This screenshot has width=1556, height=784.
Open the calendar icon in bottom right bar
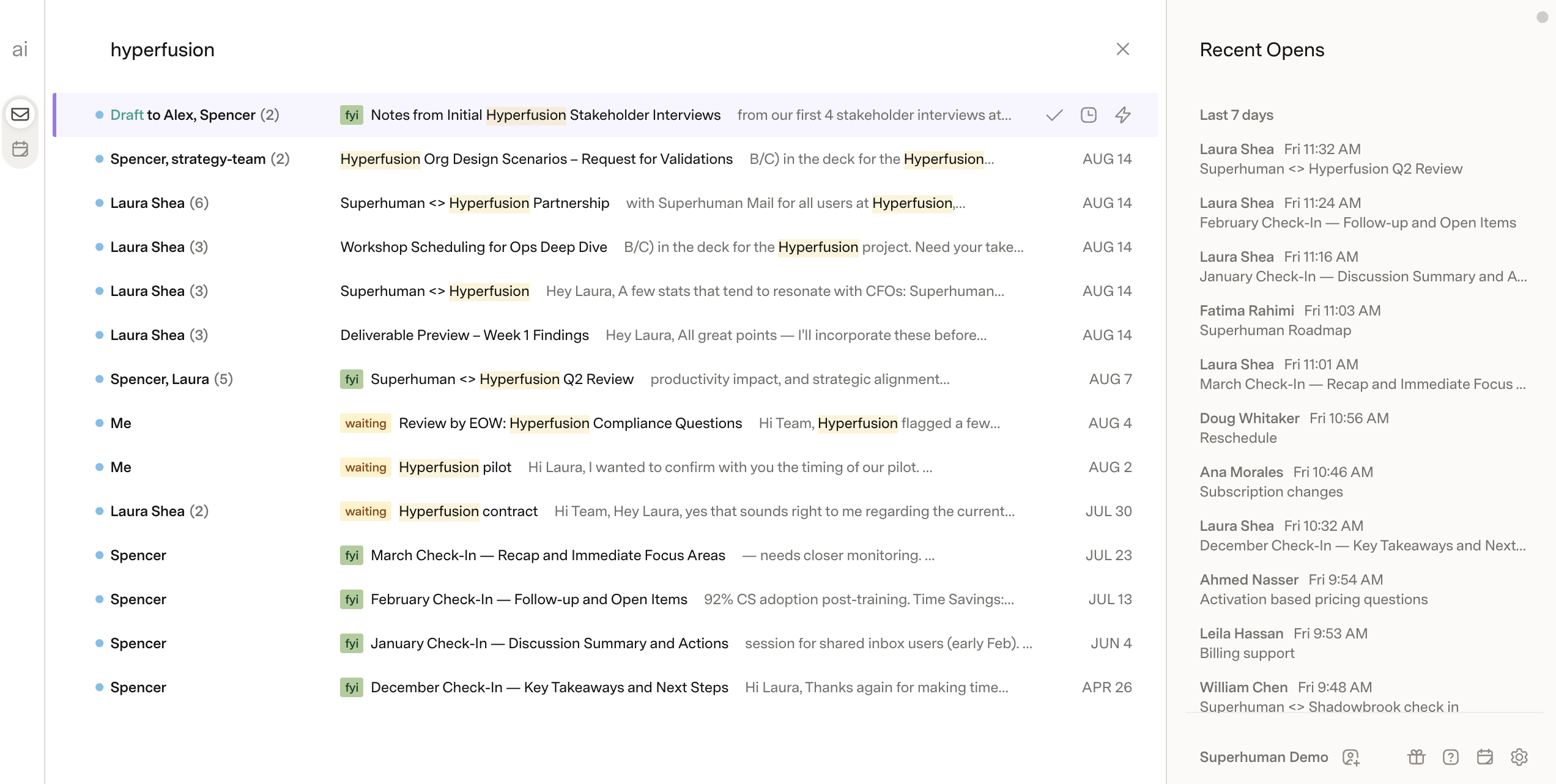point(1485,757)
